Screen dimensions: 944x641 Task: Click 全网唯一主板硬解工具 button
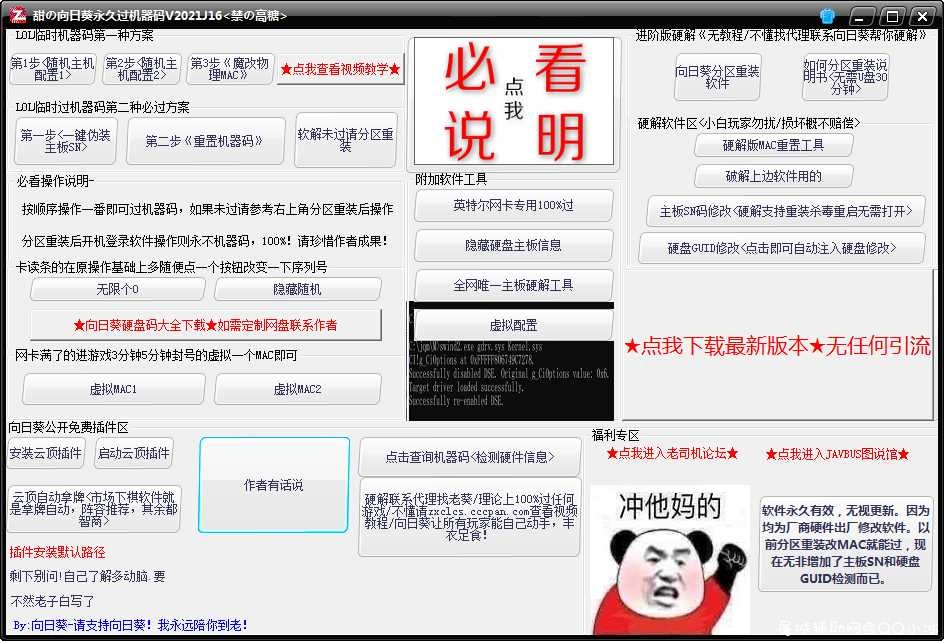(514, 285)
